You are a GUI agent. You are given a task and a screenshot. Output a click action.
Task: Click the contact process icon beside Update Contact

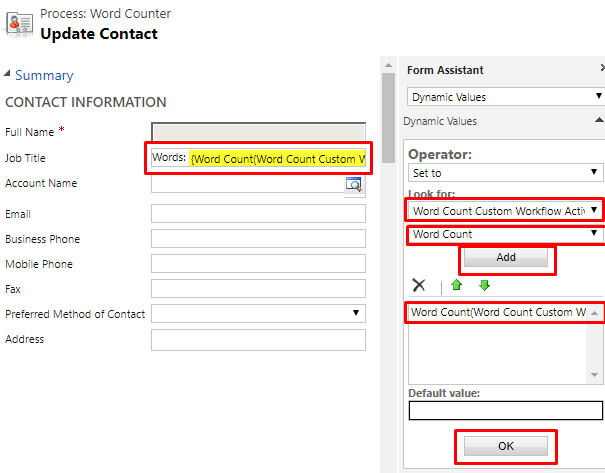19,25
